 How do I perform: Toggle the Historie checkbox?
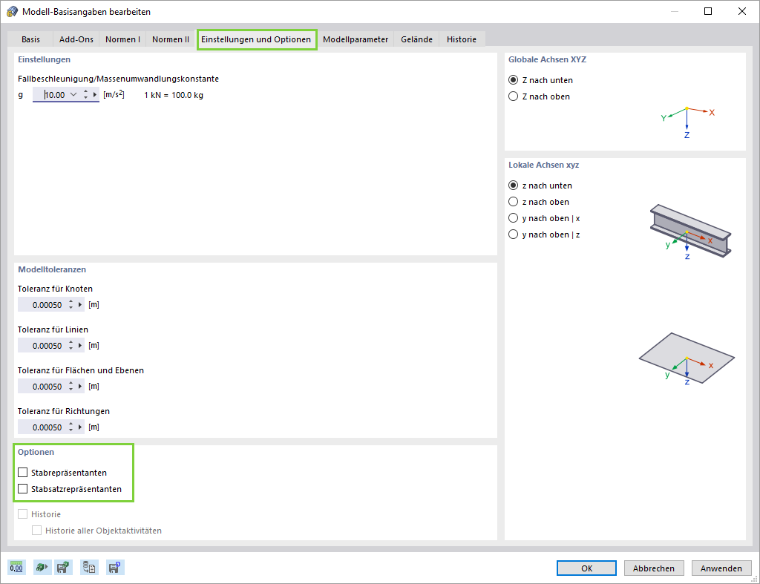pos(23,514)
